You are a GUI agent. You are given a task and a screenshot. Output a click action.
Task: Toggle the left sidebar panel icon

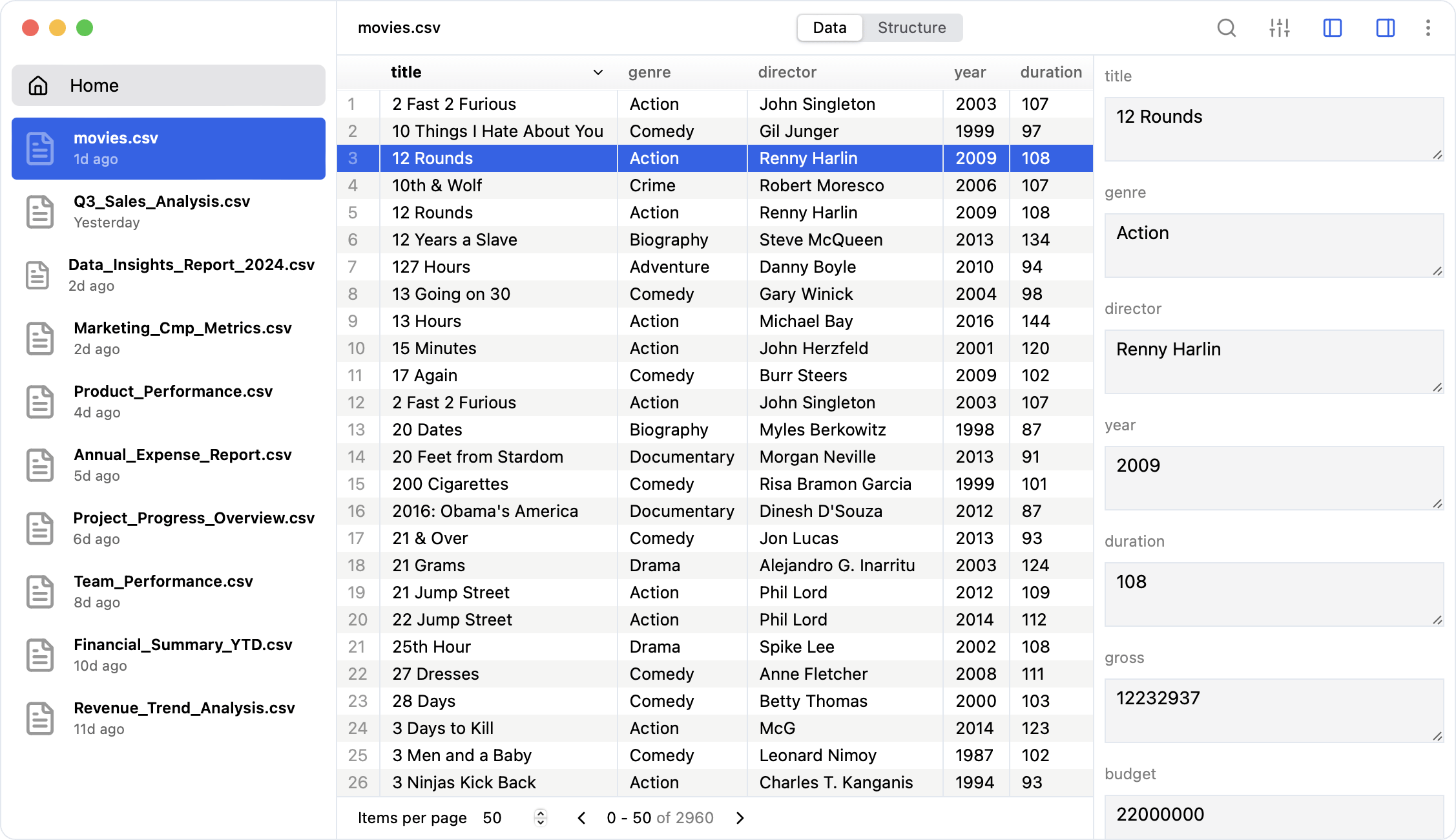[x=1332, y=28]
